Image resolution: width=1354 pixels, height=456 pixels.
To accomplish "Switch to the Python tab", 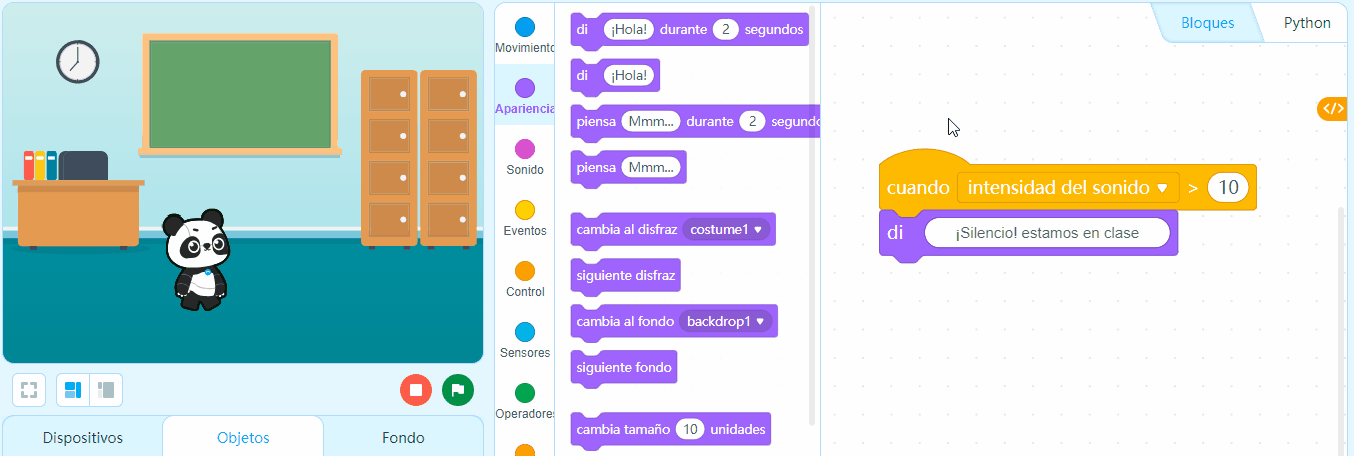I will [1307, 23].
